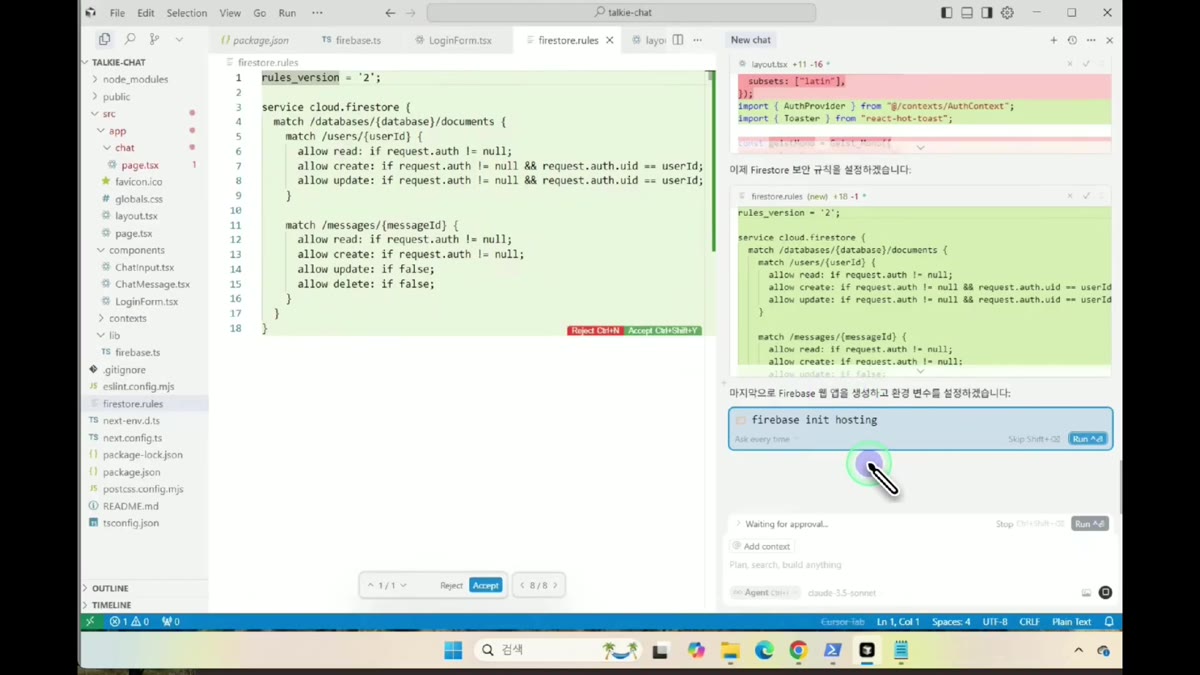The width and height of the screenshot is (1200, 675).
Task: Open the View menu
Action: [230, 13]
